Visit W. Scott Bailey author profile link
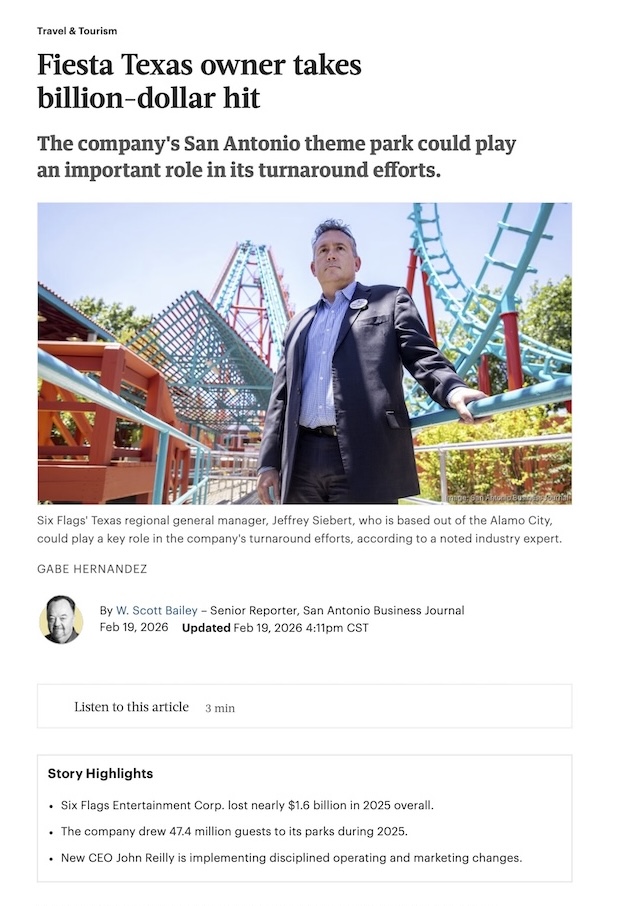Screen dimensions: 630x906 pyautogui.click(x=157, y=610)
